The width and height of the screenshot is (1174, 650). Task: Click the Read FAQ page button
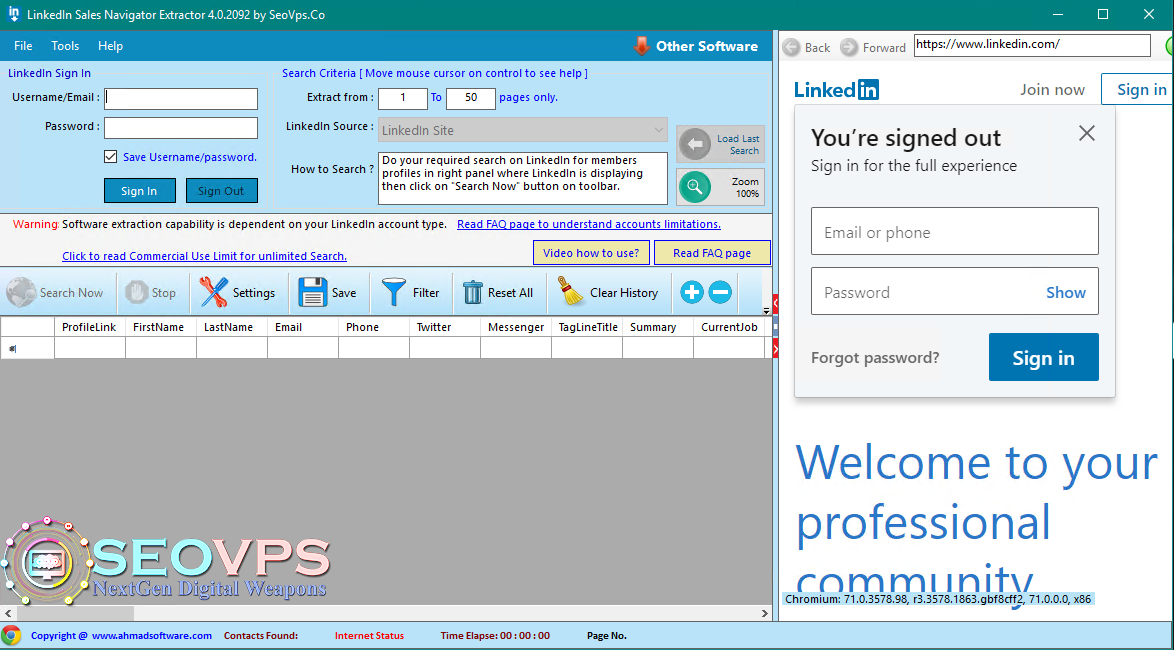click(x=712, y=253)
